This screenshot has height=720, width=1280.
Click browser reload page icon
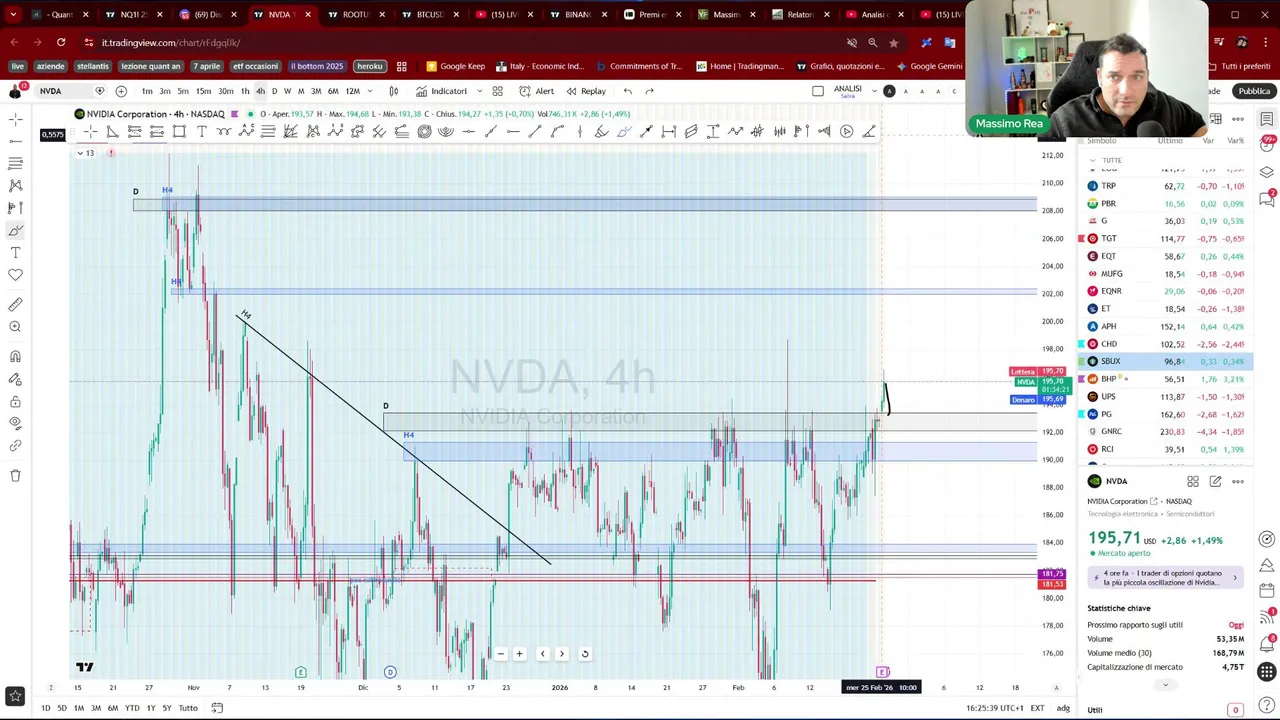point(61,43)
